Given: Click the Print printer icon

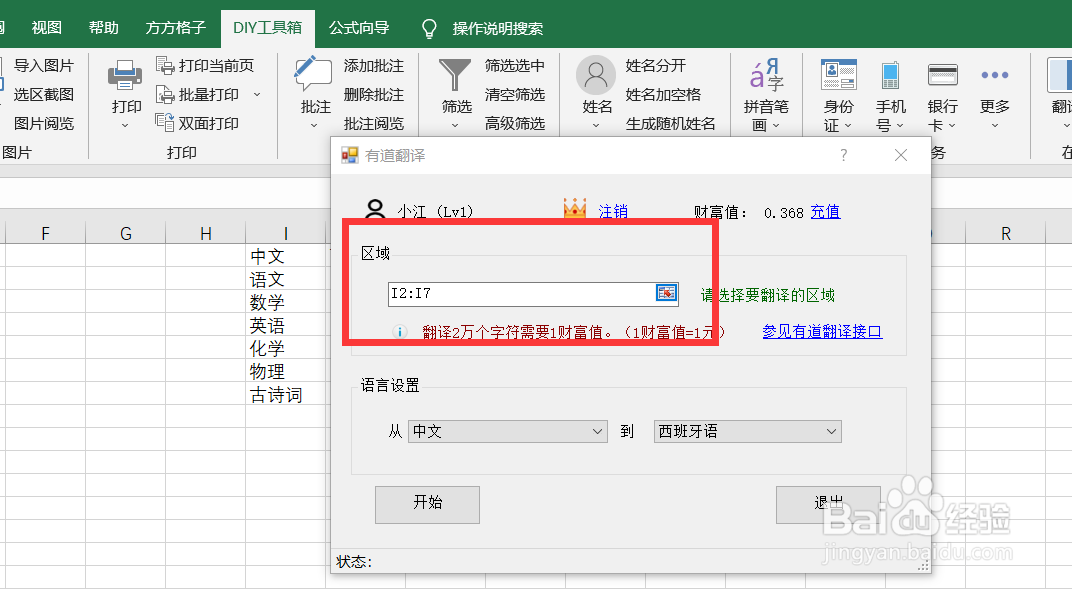Looking at the screenshot, I should (x=125, y=74).
